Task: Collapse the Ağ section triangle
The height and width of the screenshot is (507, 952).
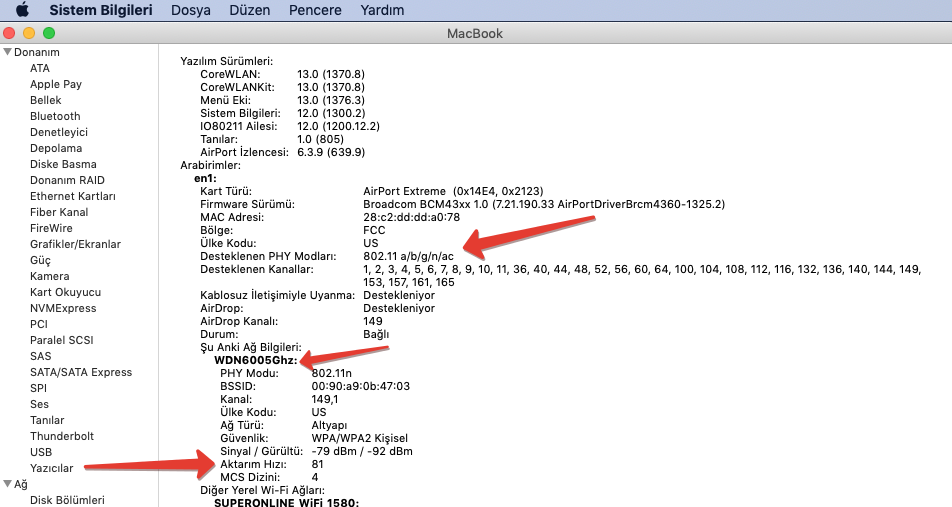Action: coord(7,484)
